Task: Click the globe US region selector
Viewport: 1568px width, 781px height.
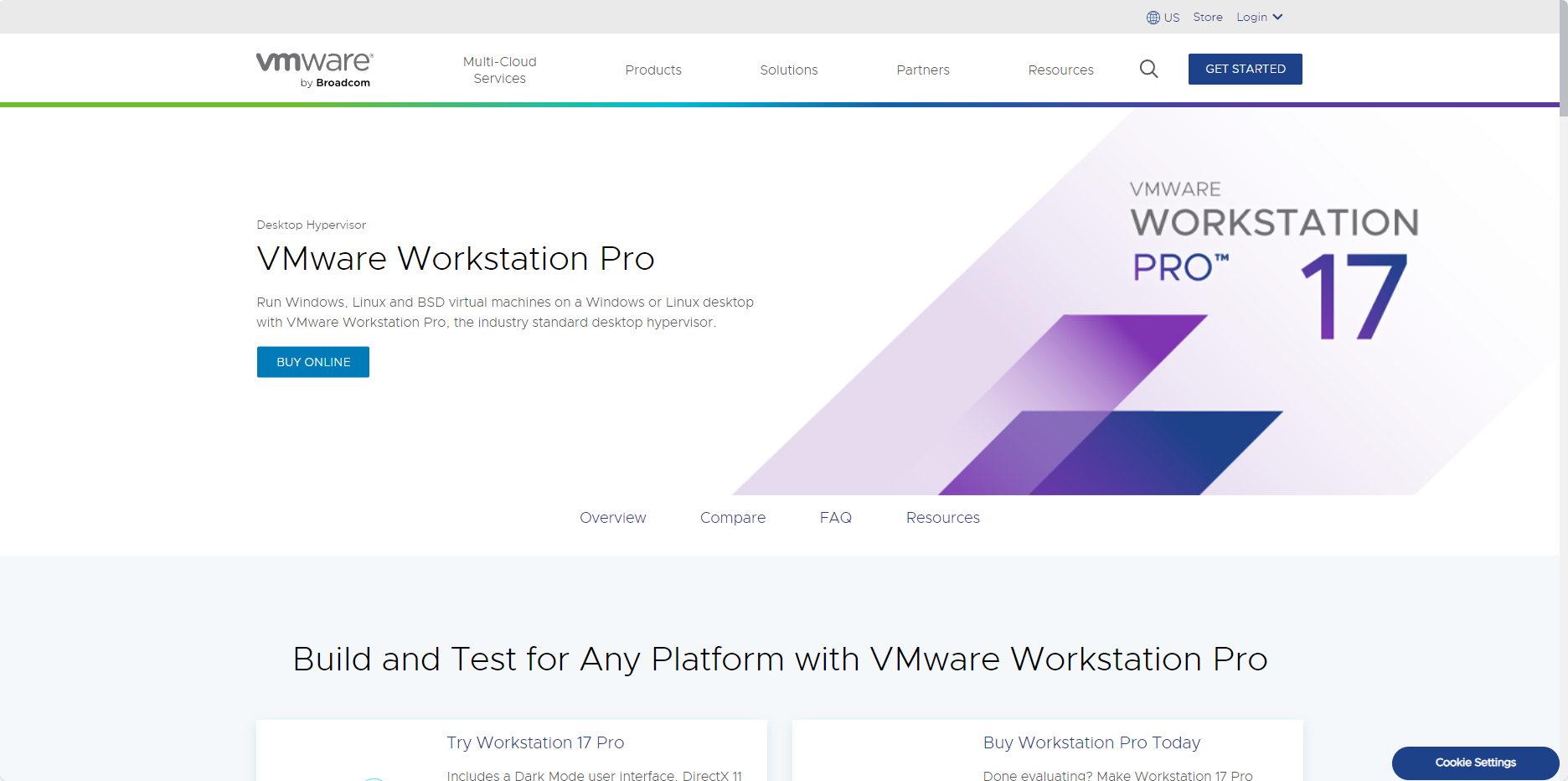Action: 1163,18
